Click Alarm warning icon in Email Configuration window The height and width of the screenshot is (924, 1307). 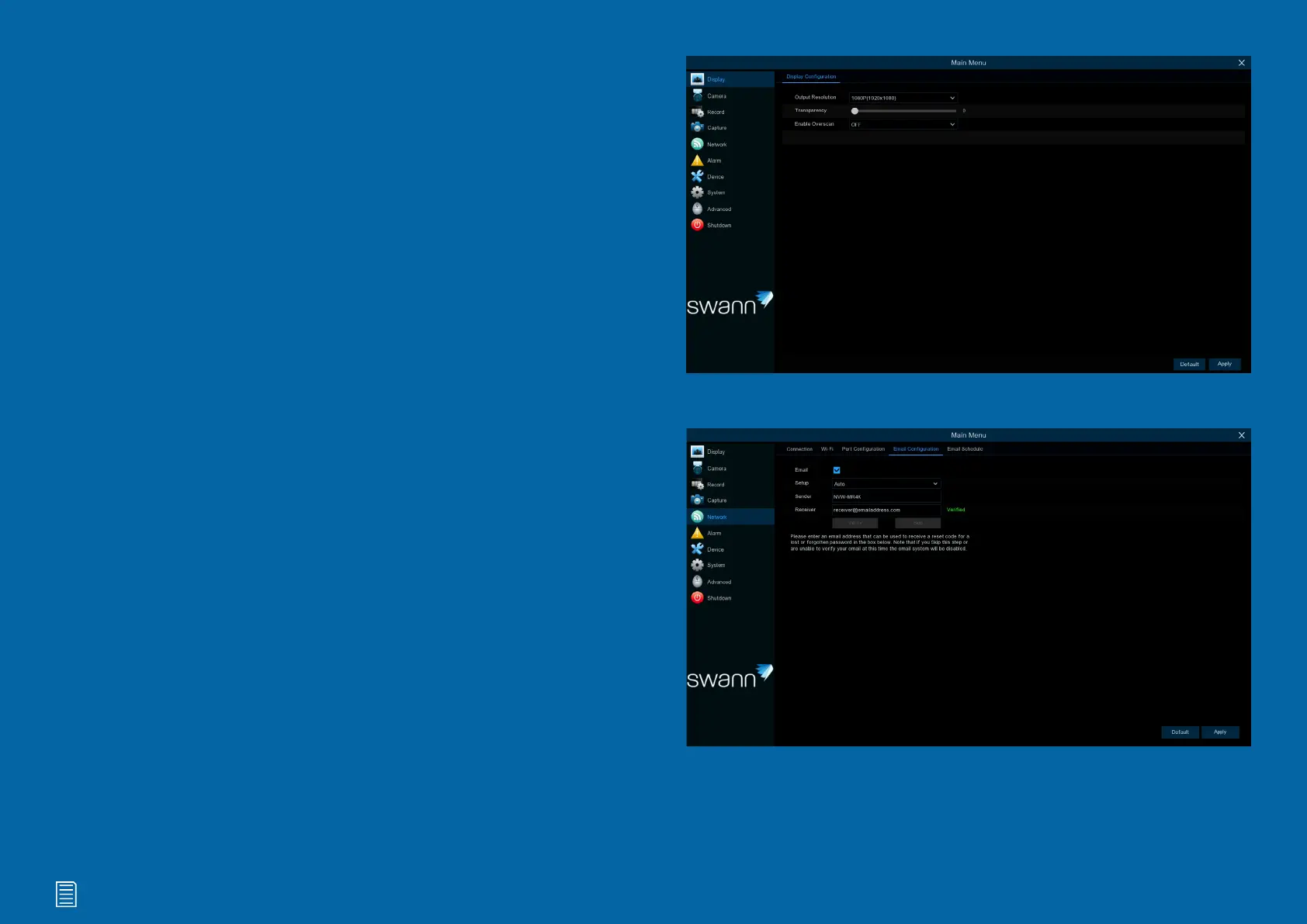pyautogui.click(x=697, y=533)
